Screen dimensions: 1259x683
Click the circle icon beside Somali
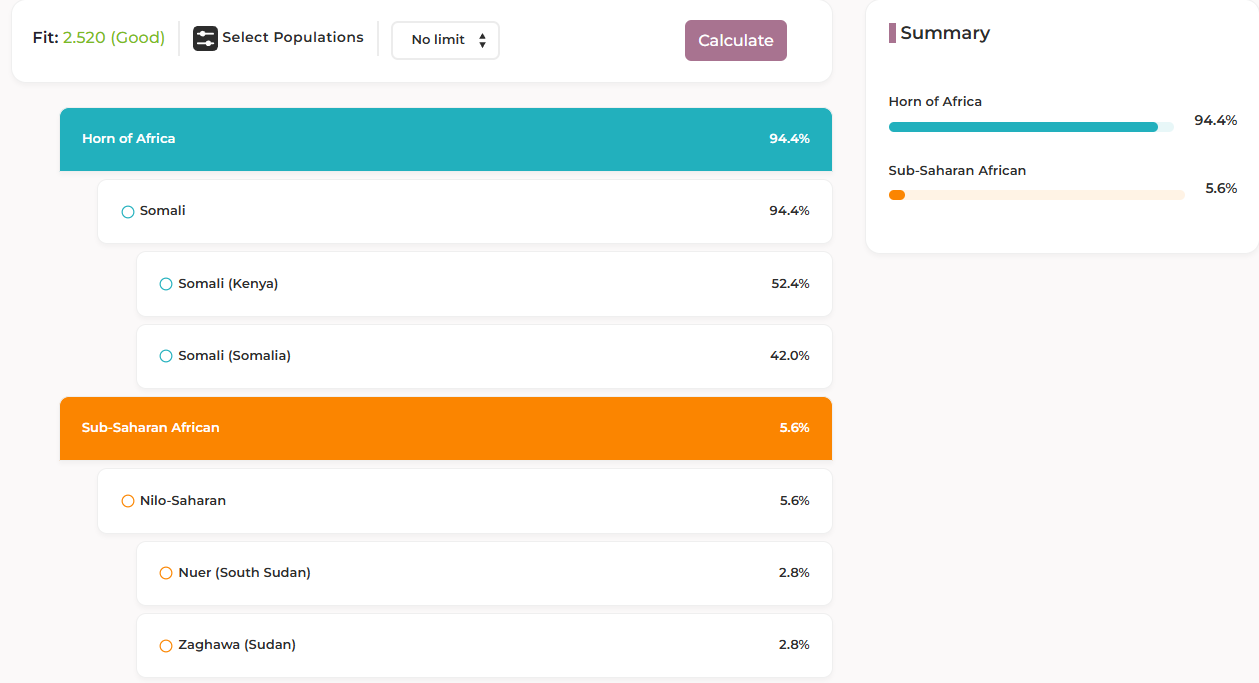pyautogui.click(x=128, y=212)
